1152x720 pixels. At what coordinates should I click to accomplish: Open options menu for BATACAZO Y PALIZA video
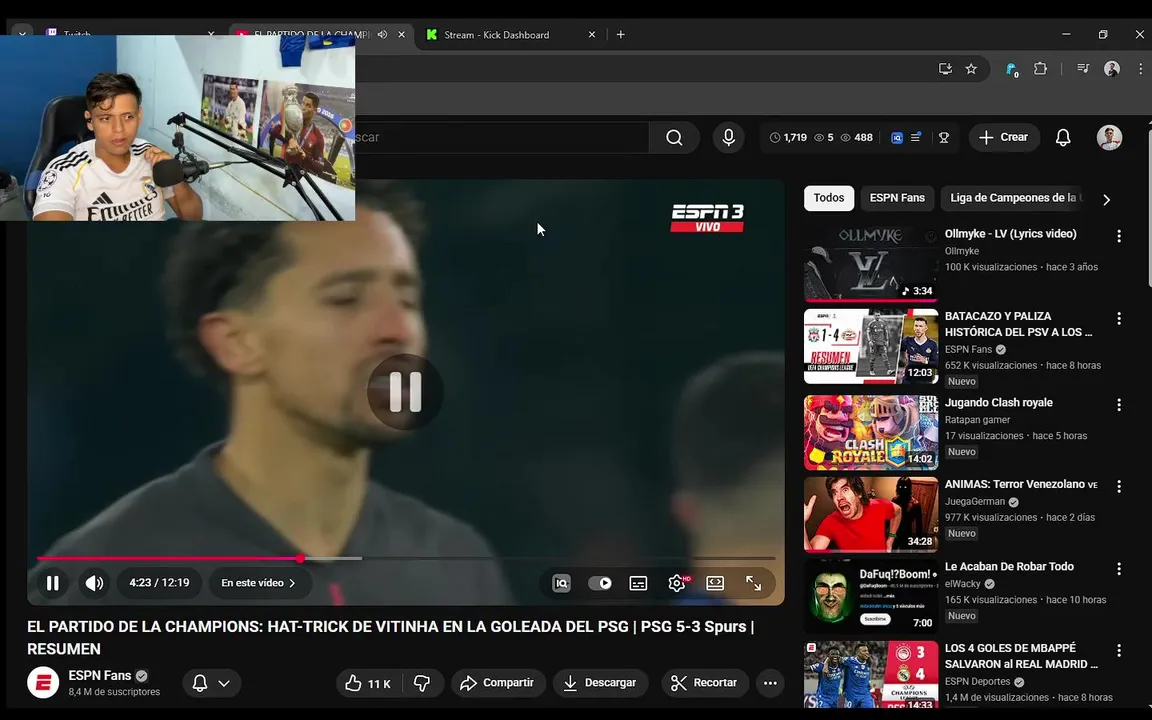coord(1118,318)
